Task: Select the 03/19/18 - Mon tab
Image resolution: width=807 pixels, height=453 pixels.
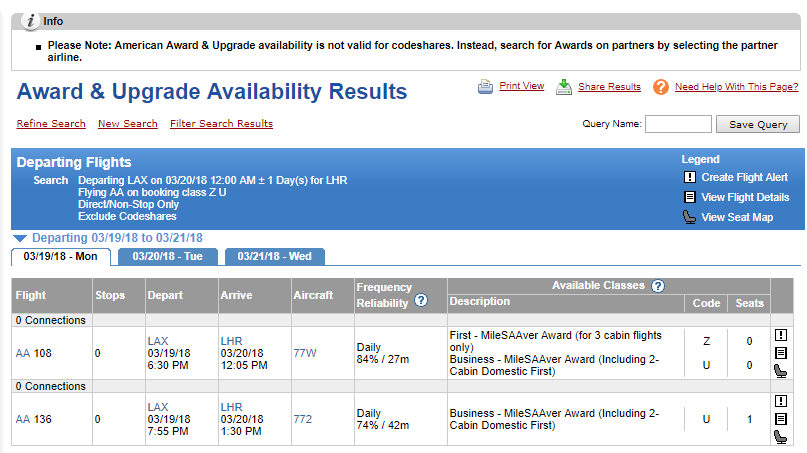Action: pos(61,256)
